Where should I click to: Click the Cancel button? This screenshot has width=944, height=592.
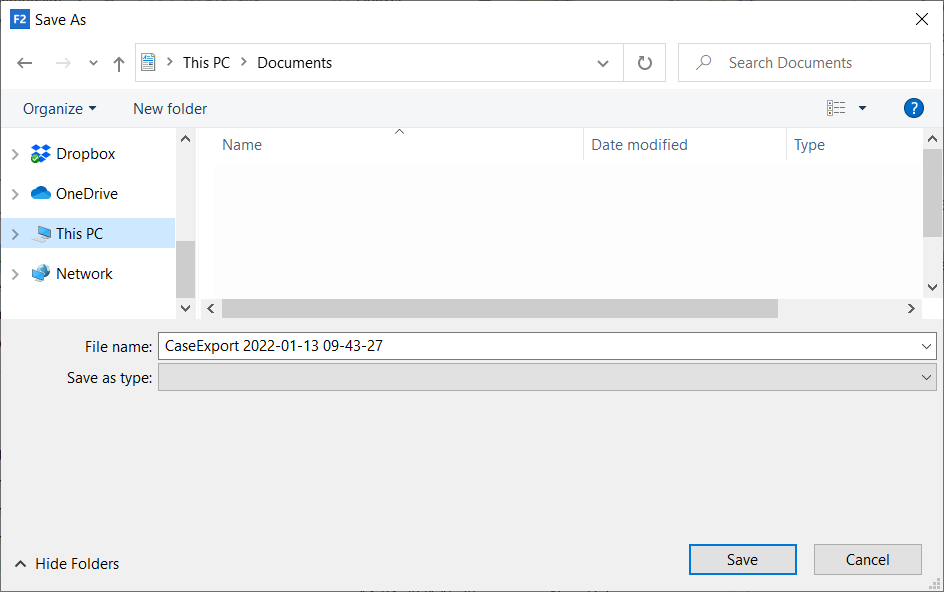(867, 560)
